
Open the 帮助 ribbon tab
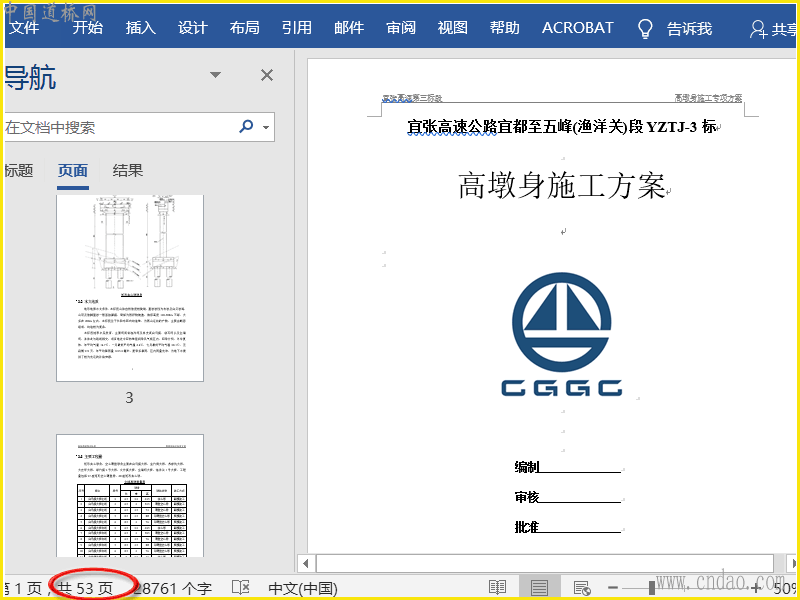pos(505,28)
